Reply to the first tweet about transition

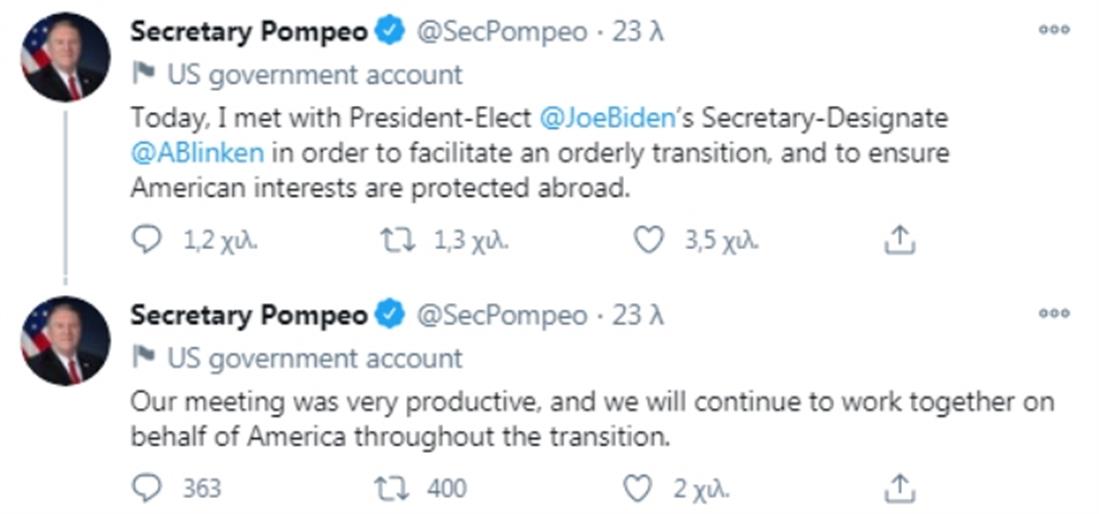click(147, 240)
